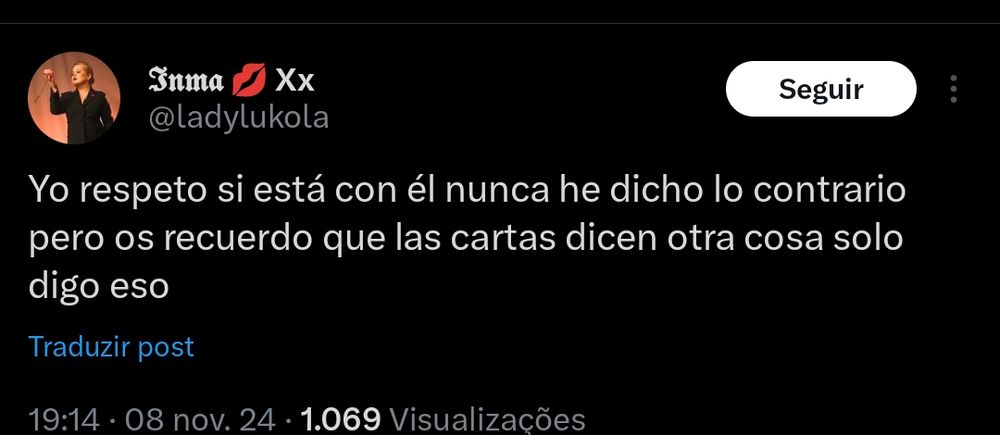Open the profile picture avatar
Viewport: 1000px width, 435px height.
[74, 98]
